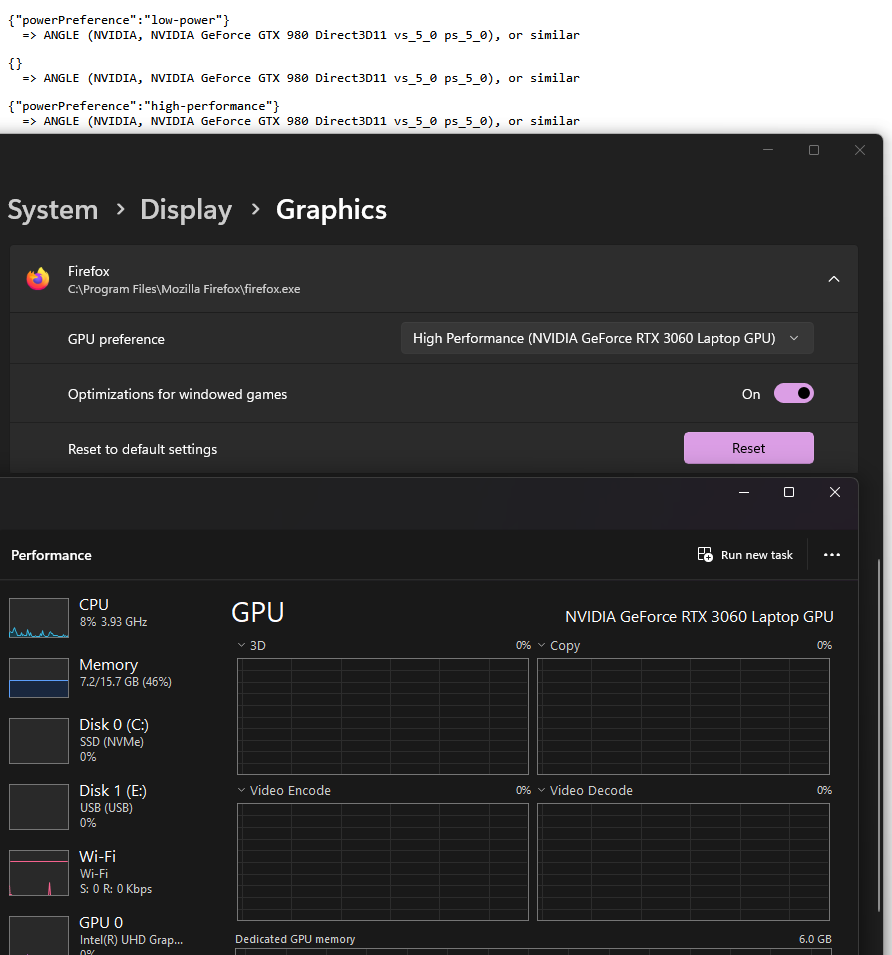This screenshot has height=955, width=892.
Task: Click the 7.2/15.7 GB (46%) memory value
Action: 125,682
